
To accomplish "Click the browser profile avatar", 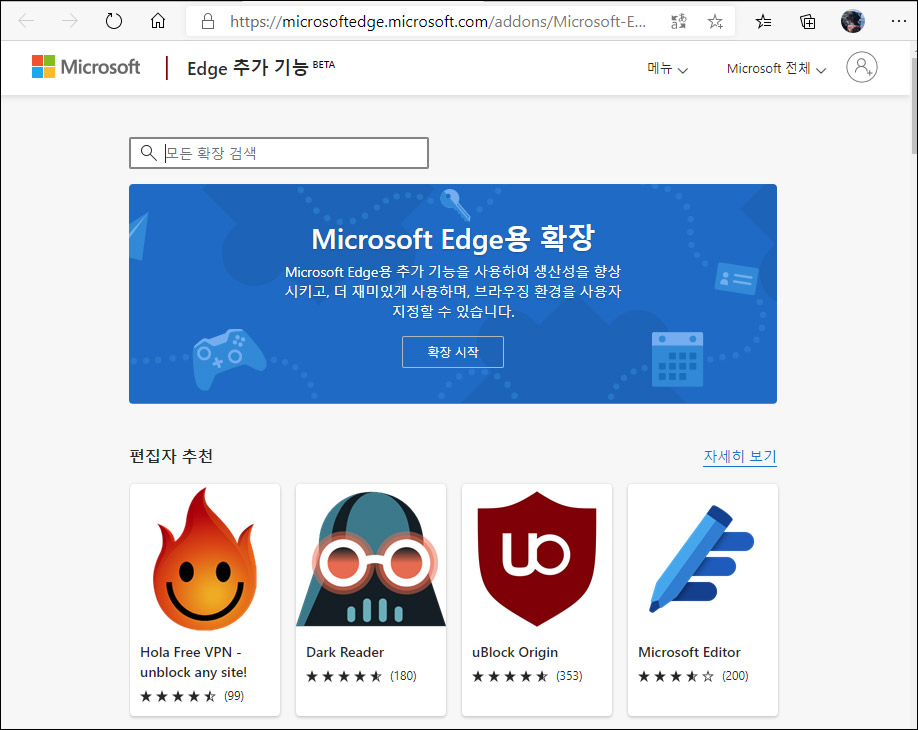I will point(852,22).
